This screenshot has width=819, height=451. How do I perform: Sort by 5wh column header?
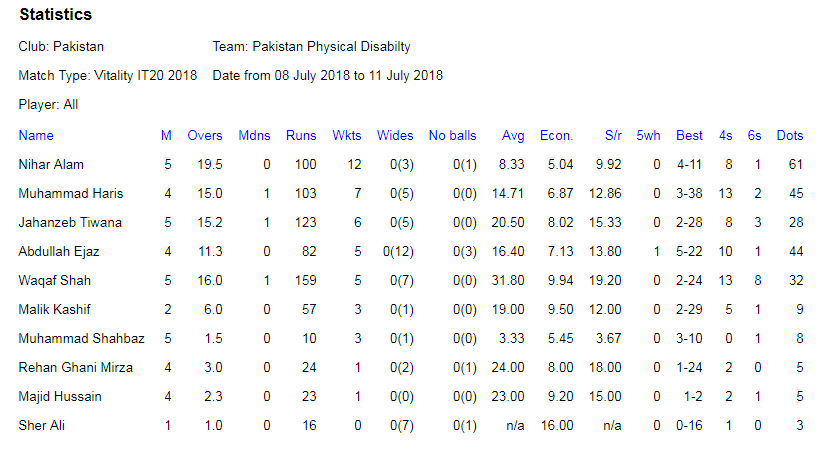tap(648, 135)
